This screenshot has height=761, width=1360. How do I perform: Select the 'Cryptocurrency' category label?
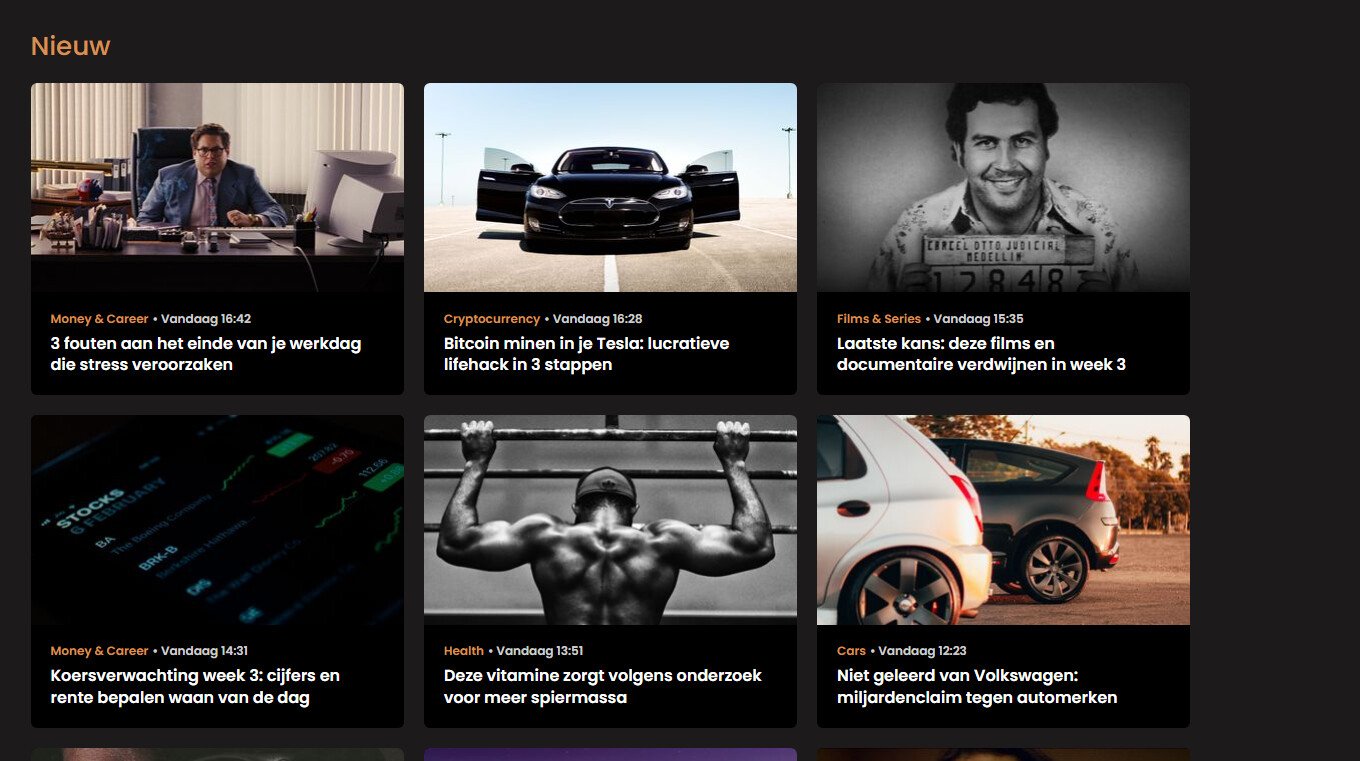pyautogui.click(x=492, y=319)
